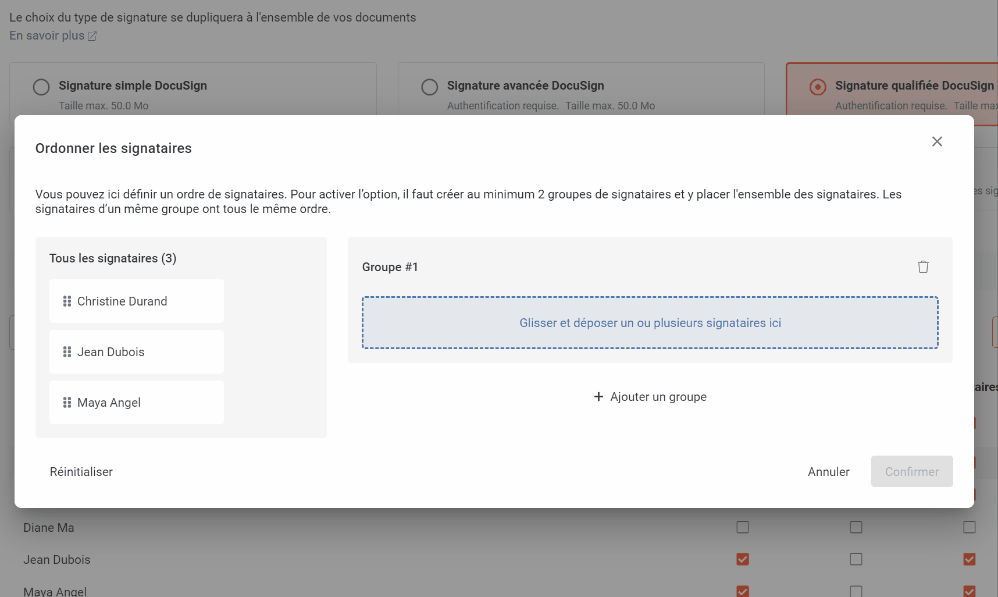Tick the leftmost checkbox in Diane Ma row
This screenshot has height=597, width=998.
[x=742, y=527]
